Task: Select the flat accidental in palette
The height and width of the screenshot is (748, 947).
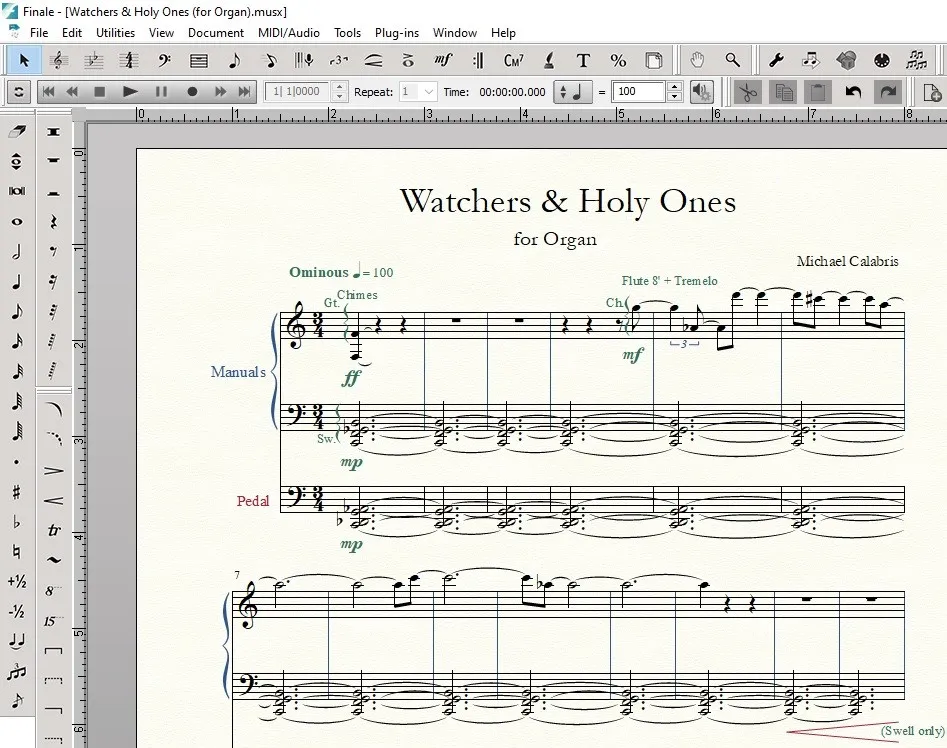Action: coord(17,522)
